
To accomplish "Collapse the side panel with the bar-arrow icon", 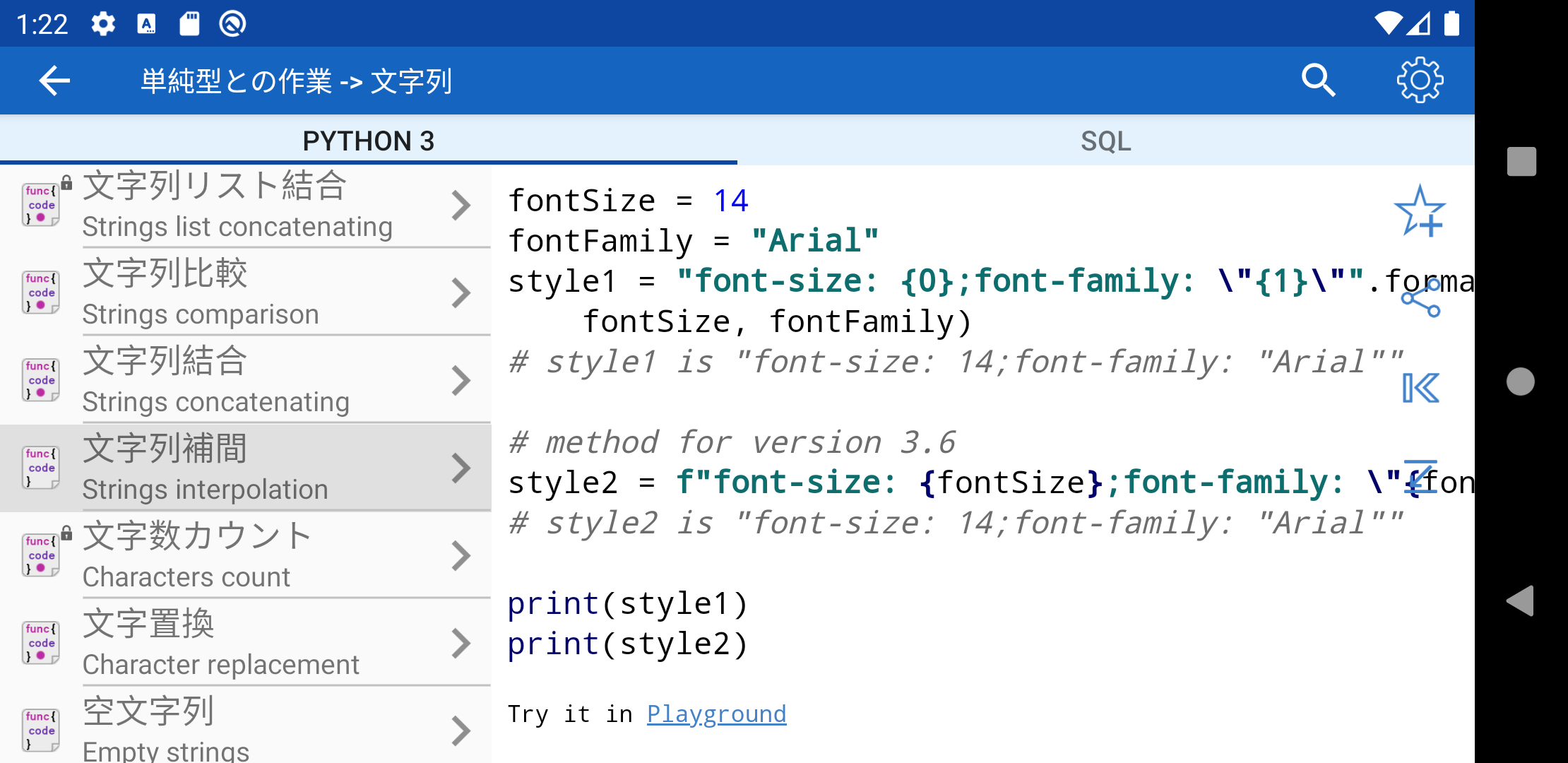I will click(x=1420, y=388).
